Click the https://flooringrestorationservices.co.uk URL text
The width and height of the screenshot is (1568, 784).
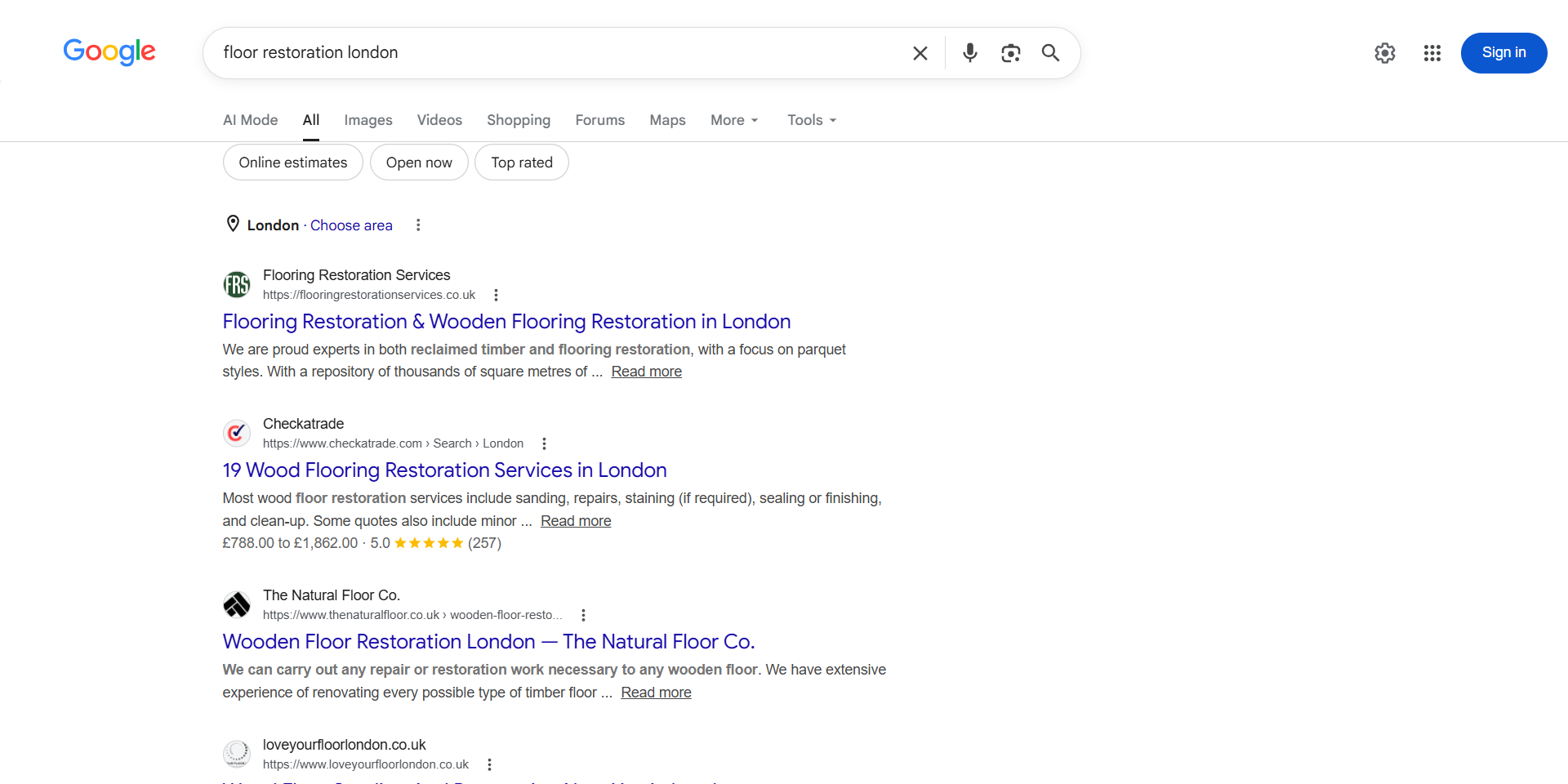click(x=369, y=295)
